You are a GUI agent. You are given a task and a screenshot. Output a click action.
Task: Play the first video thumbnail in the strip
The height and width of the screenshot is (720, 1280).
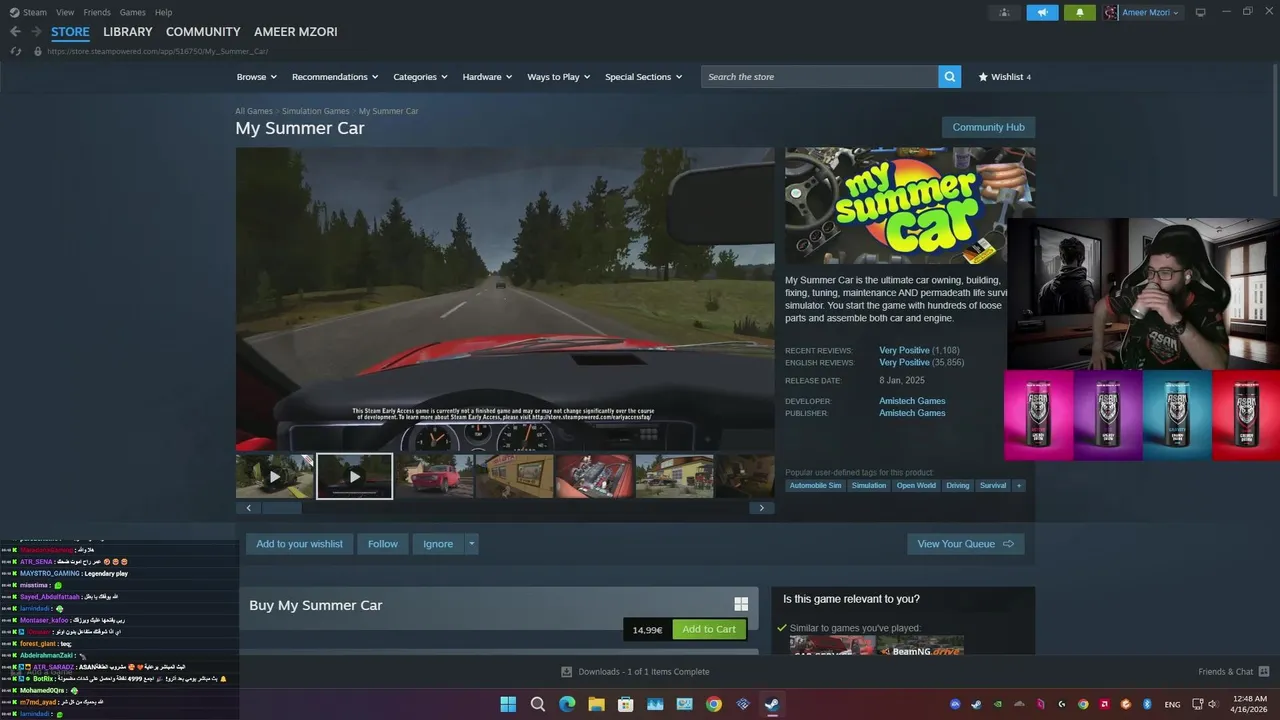(275, 476)
